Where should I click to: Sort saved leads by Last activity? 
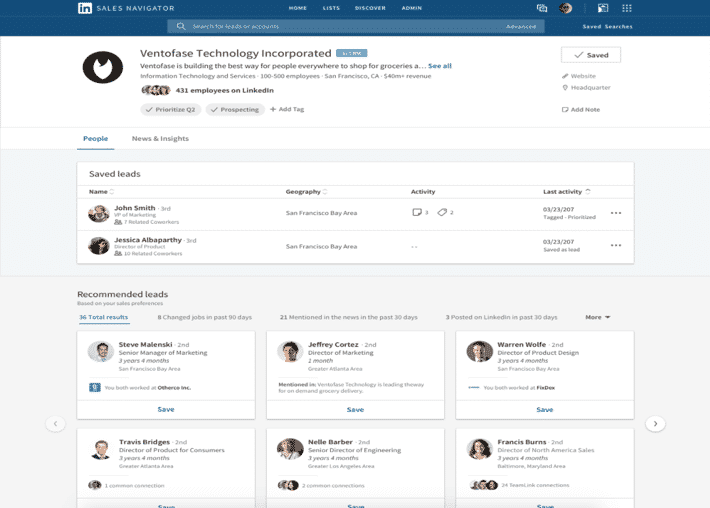(566, 192)
